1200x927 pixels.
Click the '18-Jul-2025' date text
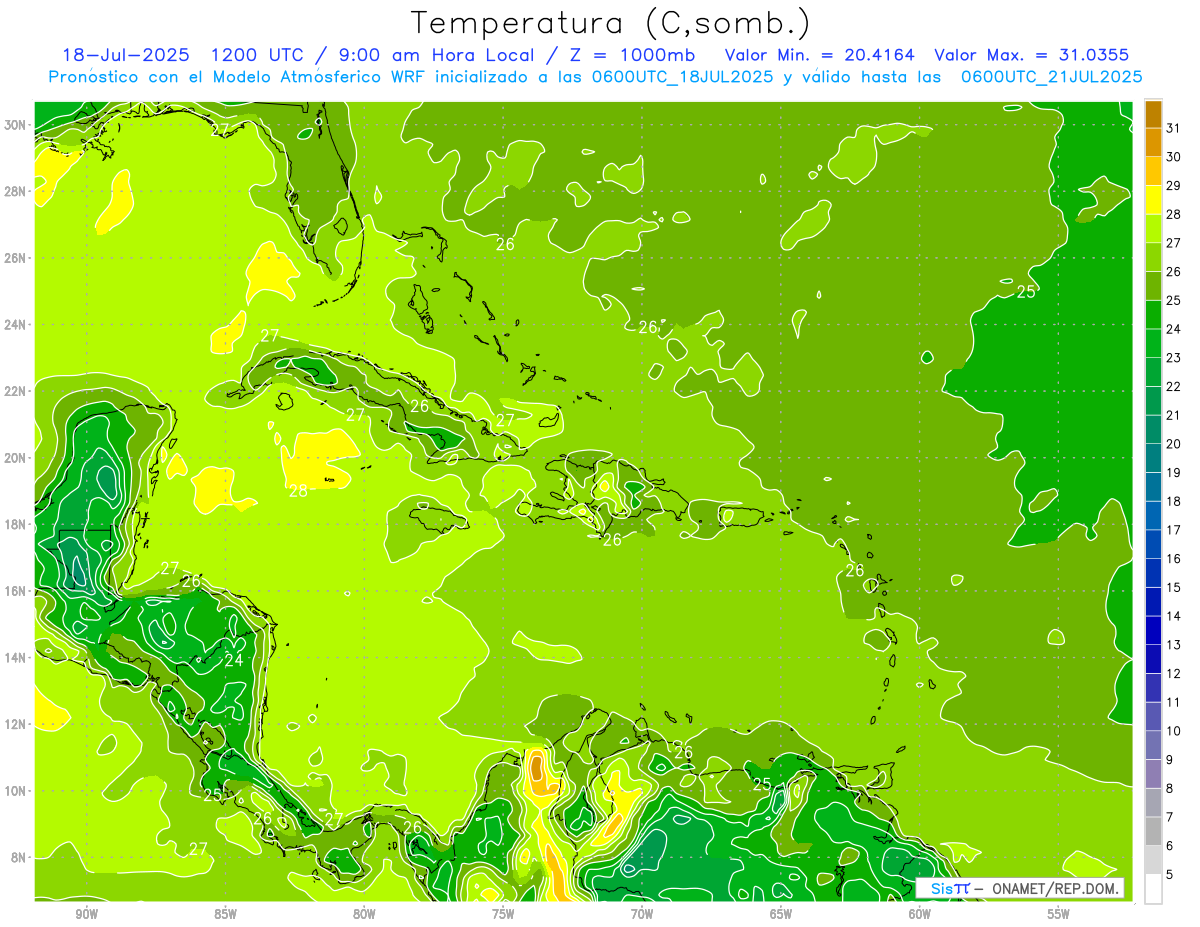127,55
